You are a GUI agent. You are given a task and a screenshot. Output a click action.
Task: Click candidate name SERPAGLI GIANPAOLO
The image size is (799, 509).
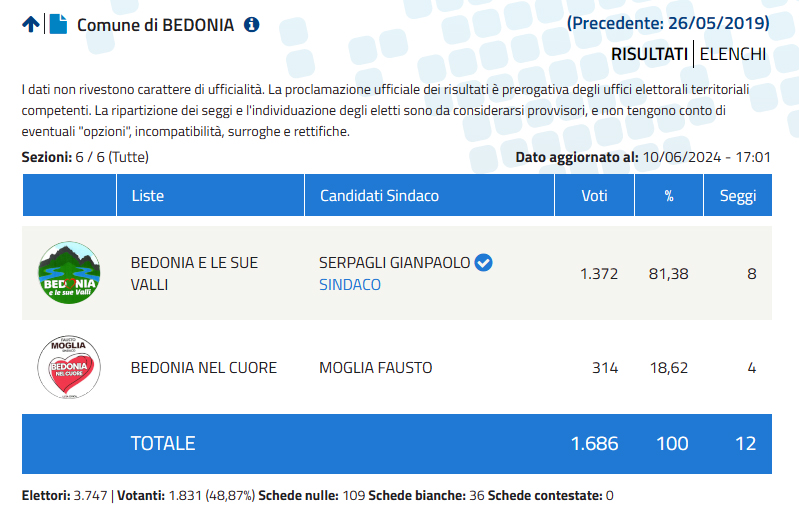click(x=394, y=262)
